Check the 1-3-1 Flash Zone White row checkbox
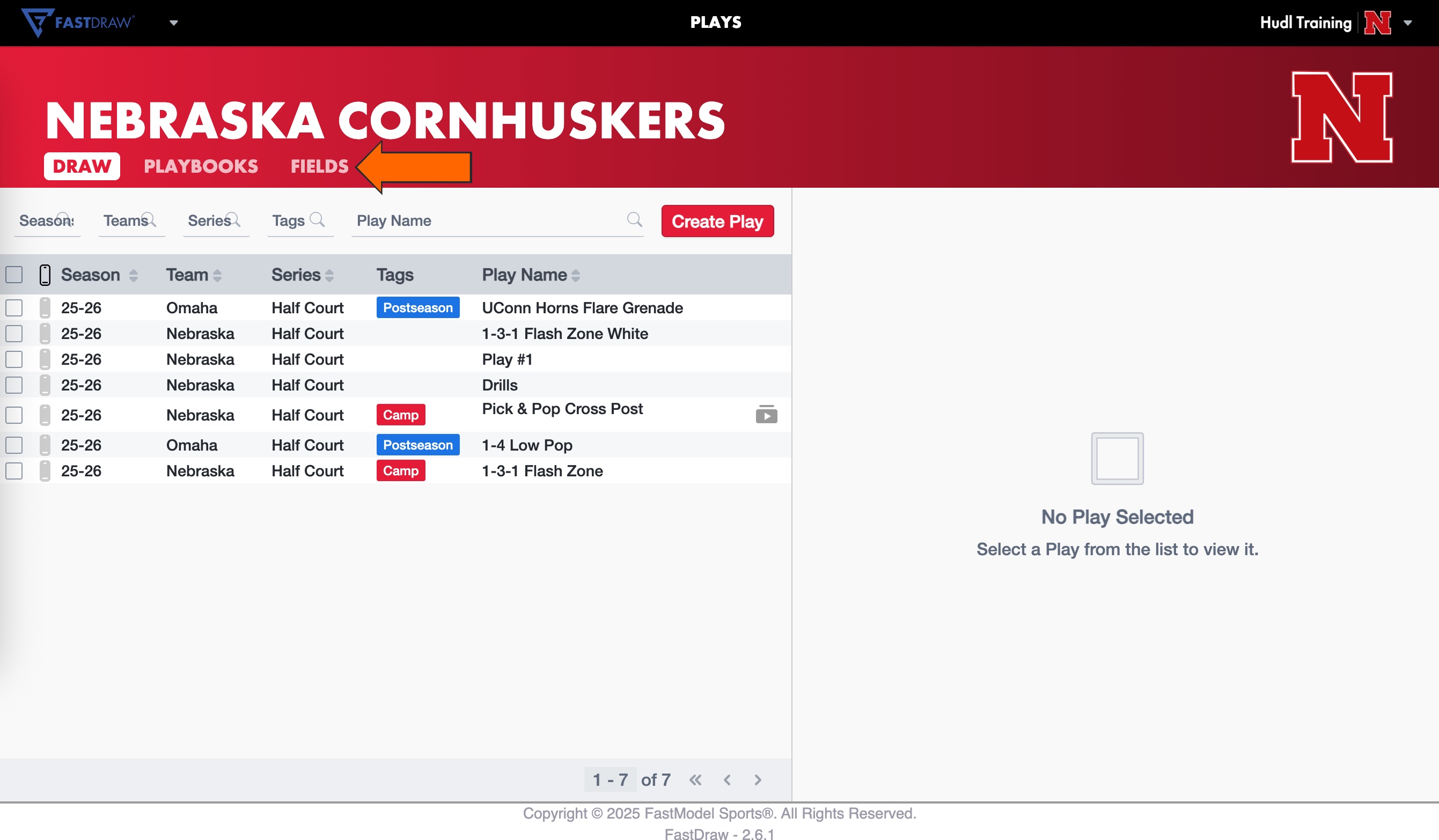This screenshot has height=840, width=1439. click(x=14, y=334)
